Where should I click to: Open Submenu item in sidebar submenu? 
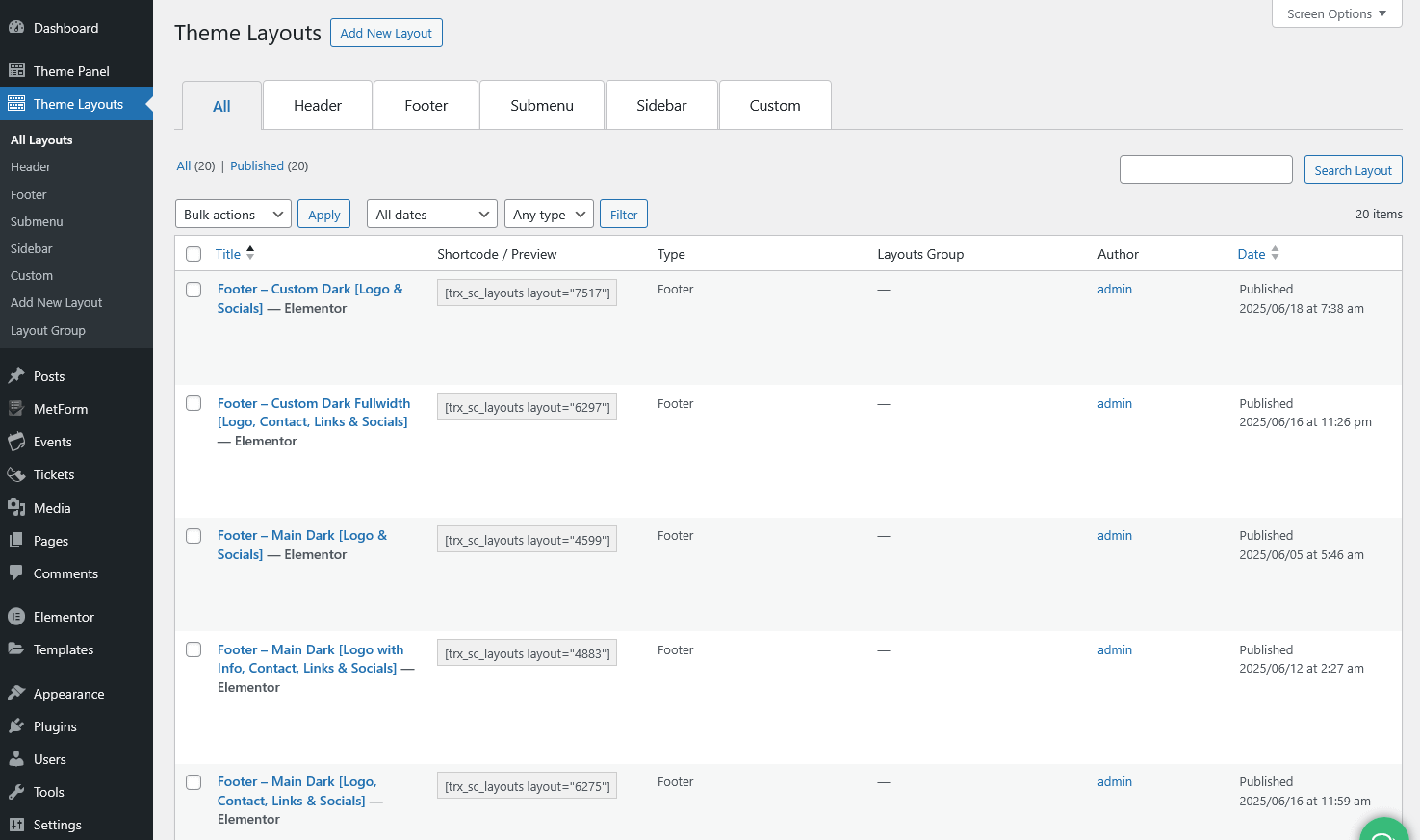[x=37, y=221]
